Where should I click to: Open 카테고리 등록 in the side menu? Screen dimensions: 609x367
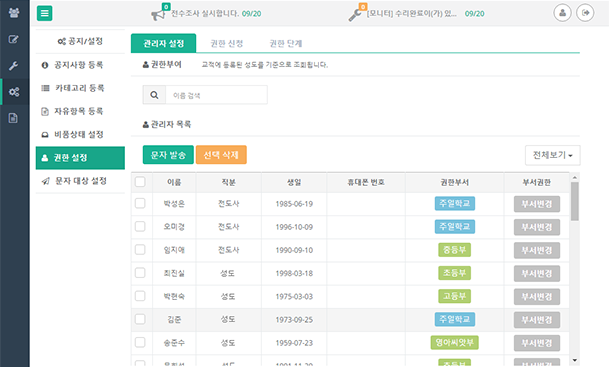click(x=80, y=88)
